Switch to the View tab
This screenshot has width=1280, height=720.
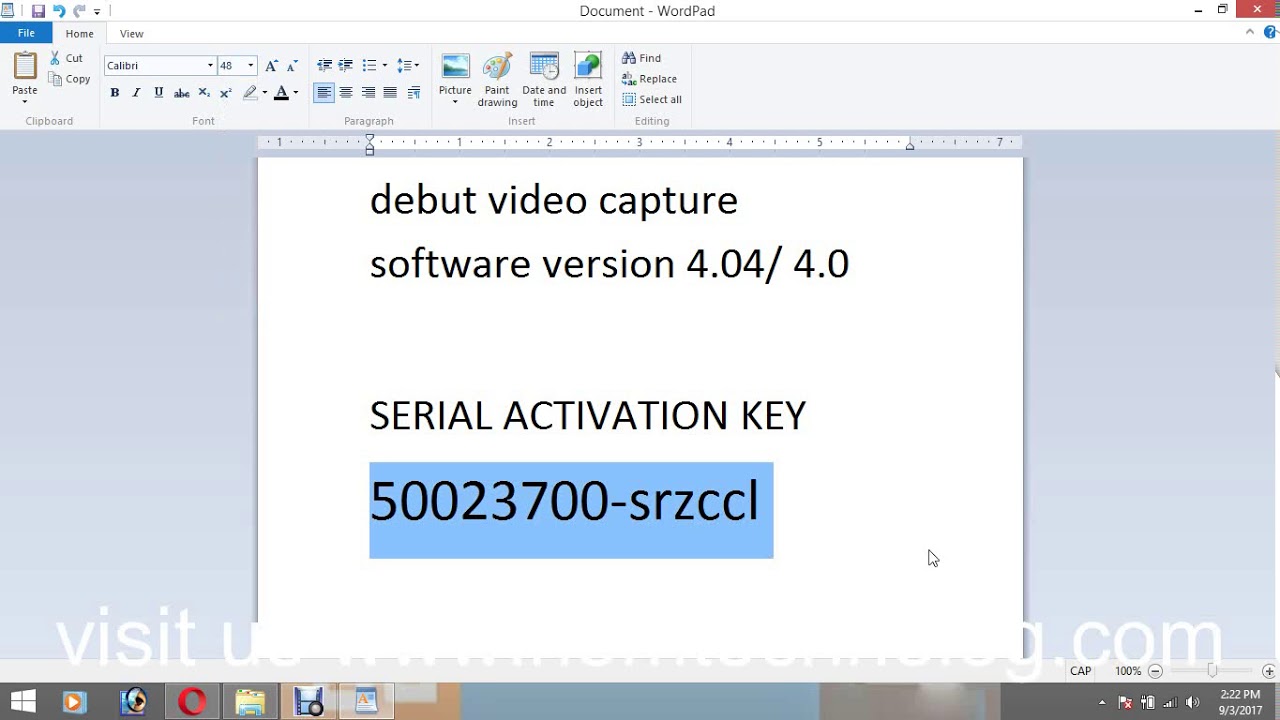131,33
